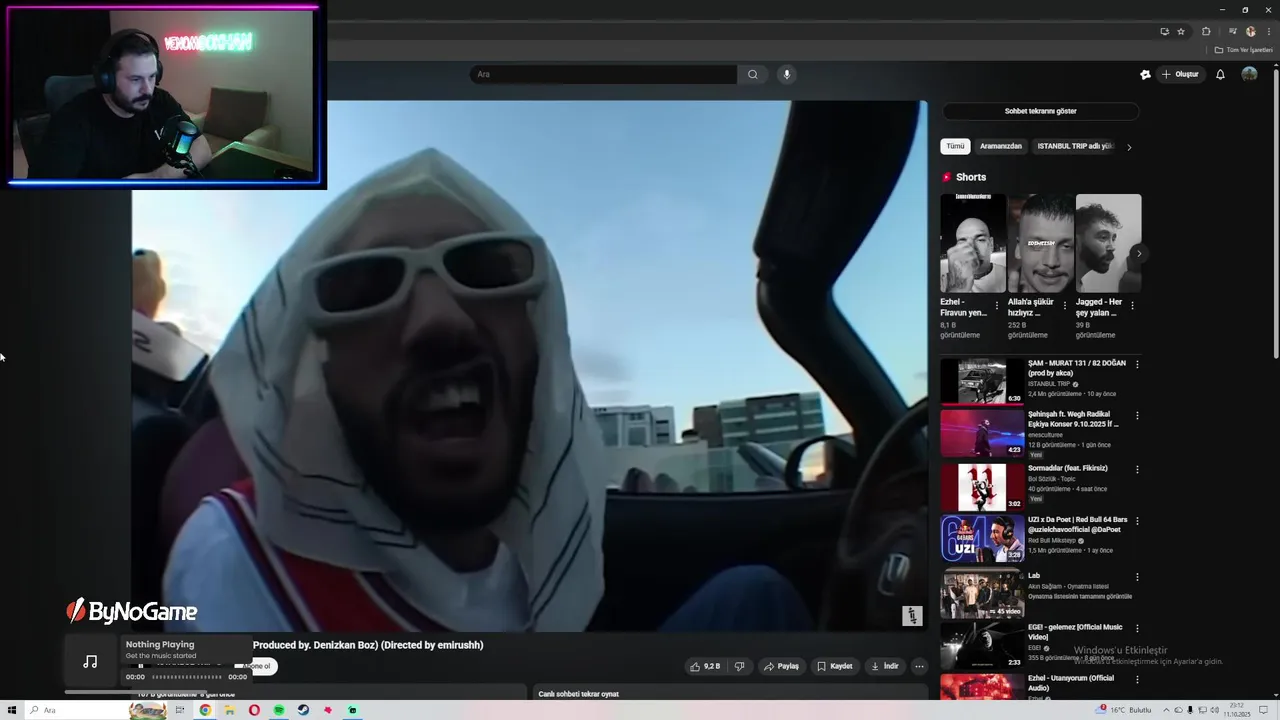
Task: Click the music overlay progress slider
Action: pyautogui.click(x=186, y=677)
